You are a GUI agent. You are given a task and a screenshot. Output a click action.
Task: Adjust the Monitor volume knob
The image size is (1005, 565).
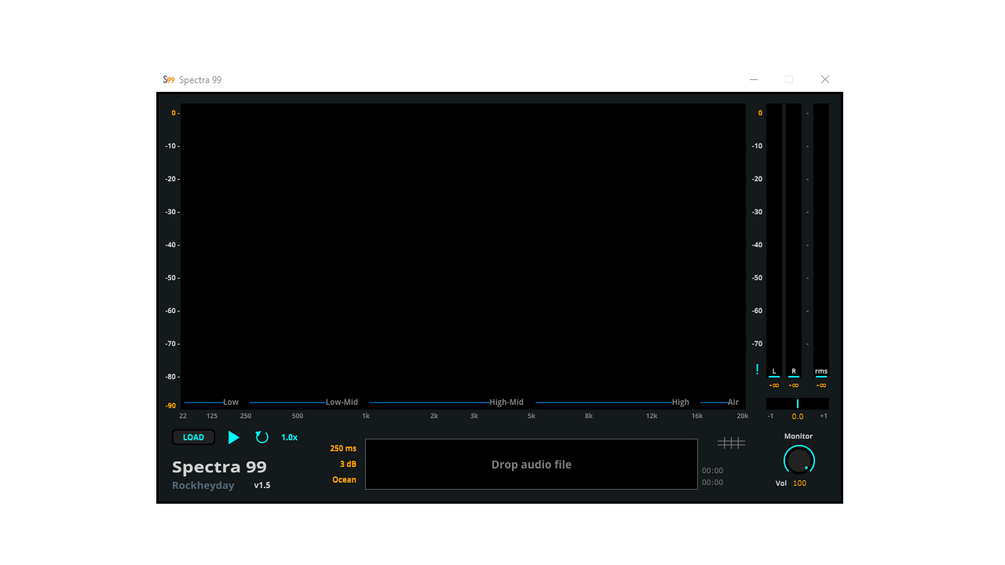[799, 461]
